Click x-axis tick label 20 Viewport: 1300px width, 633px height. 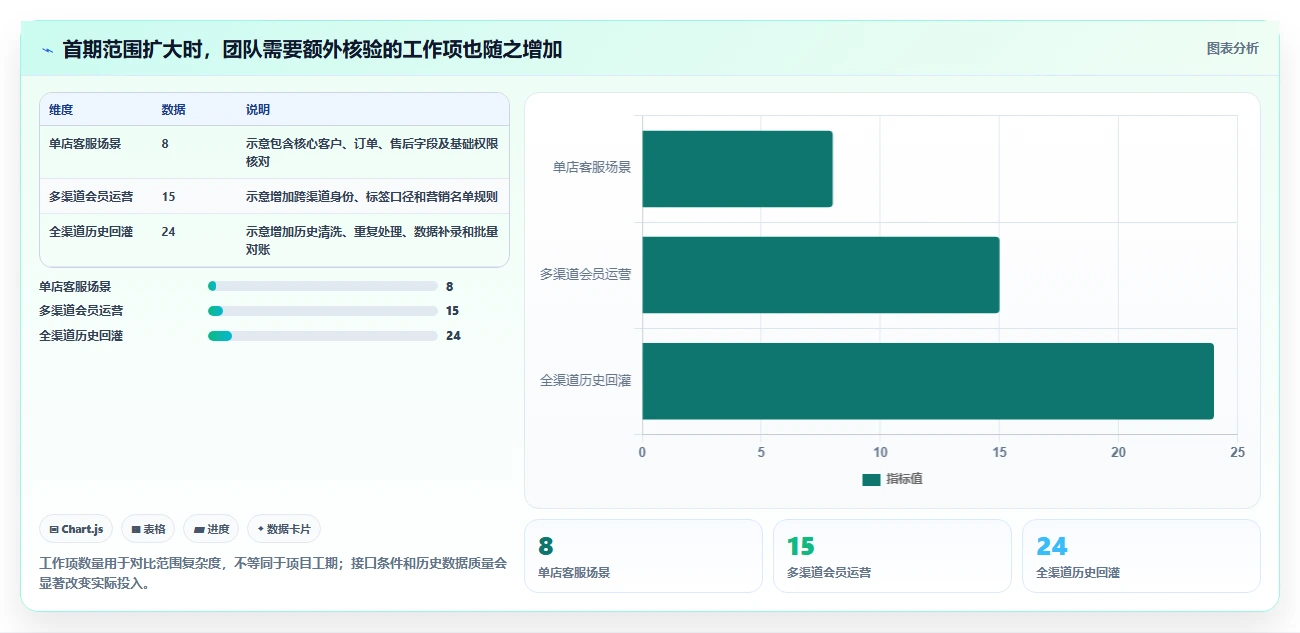[x=1118, y=452]
